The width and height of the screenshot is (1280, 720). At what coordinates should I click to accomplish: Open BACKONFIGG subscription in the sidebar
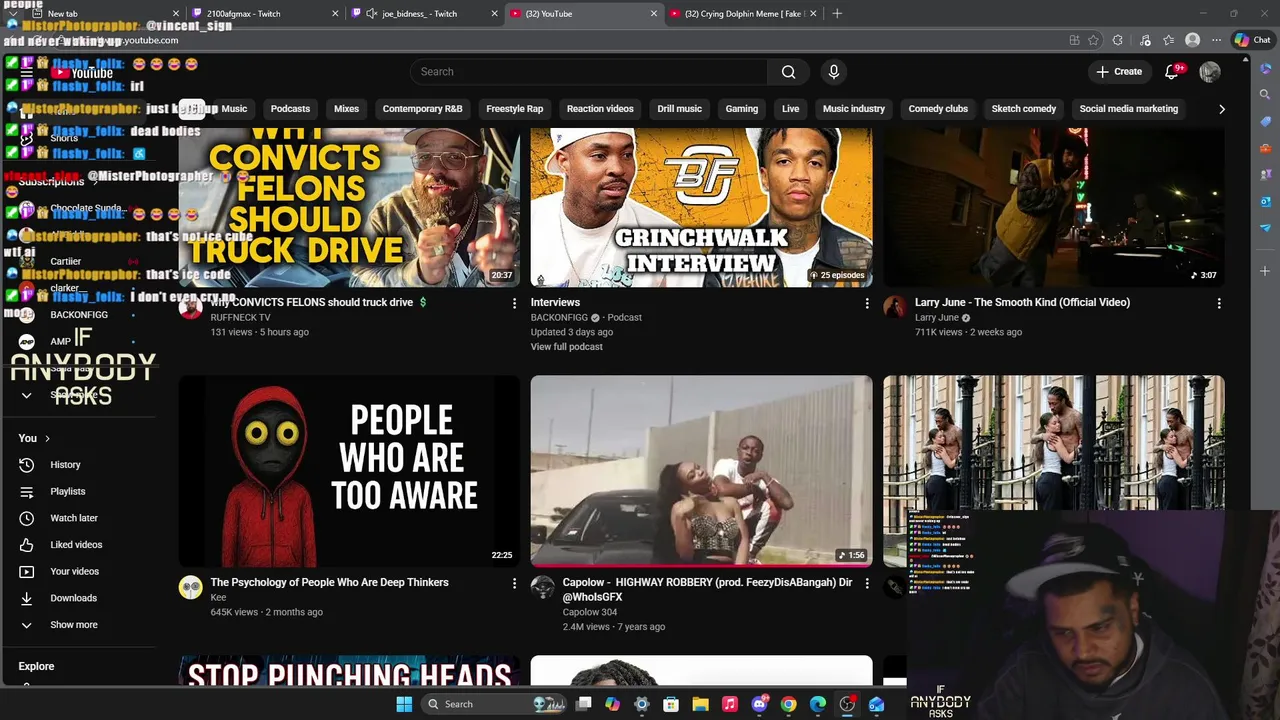pyautogui.click(x=79, y=315)
